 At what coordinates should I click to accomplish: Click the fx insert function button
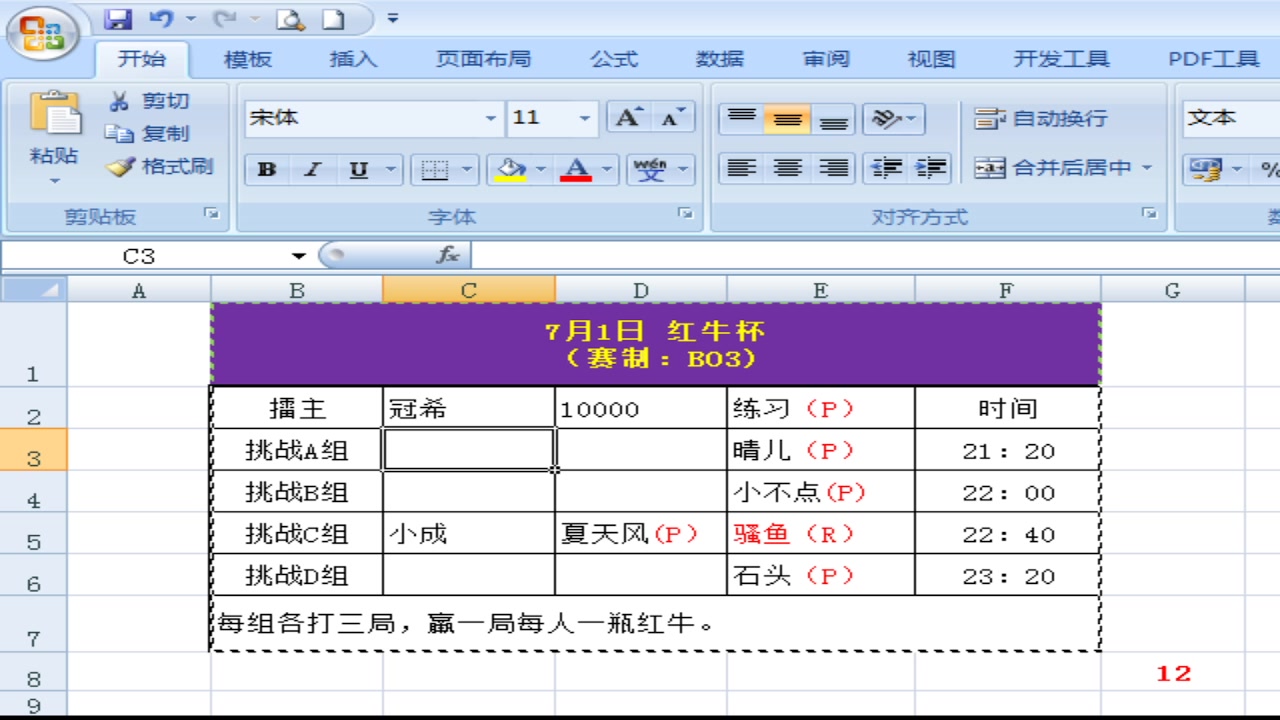coord(447,256)
